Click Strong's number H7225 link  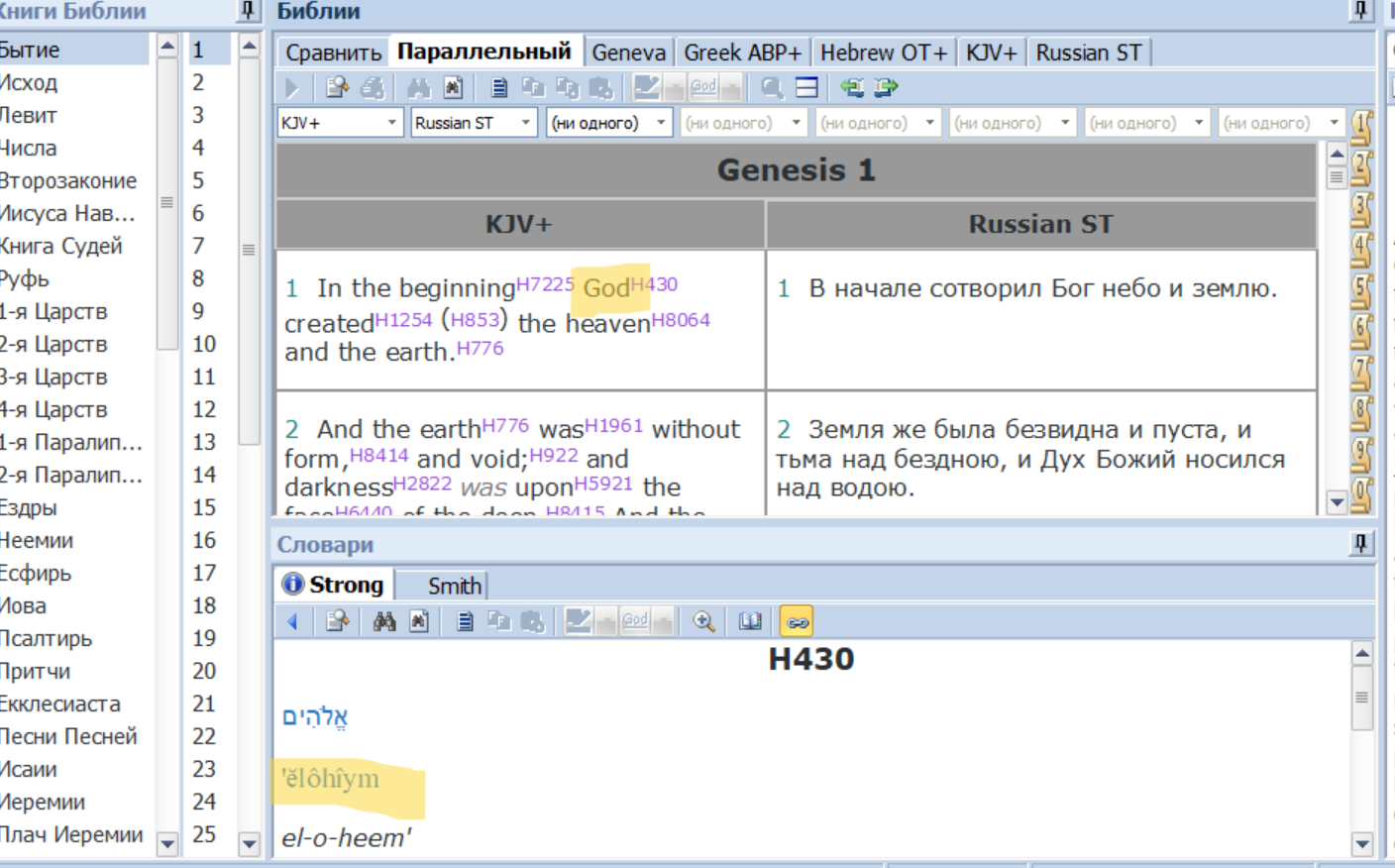(545, 284)
